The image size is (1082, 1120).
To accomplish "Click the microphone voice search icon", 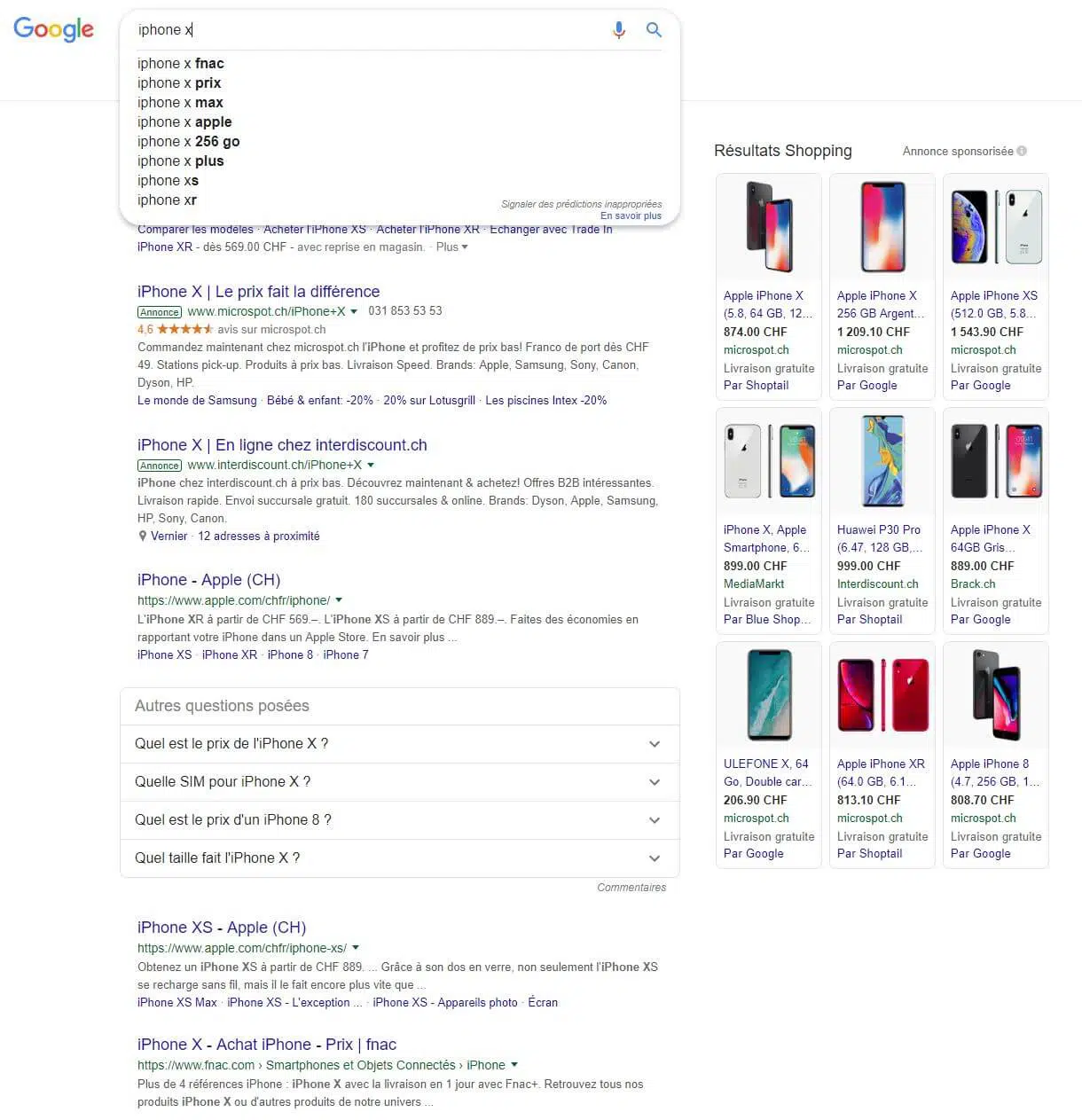I will pyautogui.click(x=619, y=30).
